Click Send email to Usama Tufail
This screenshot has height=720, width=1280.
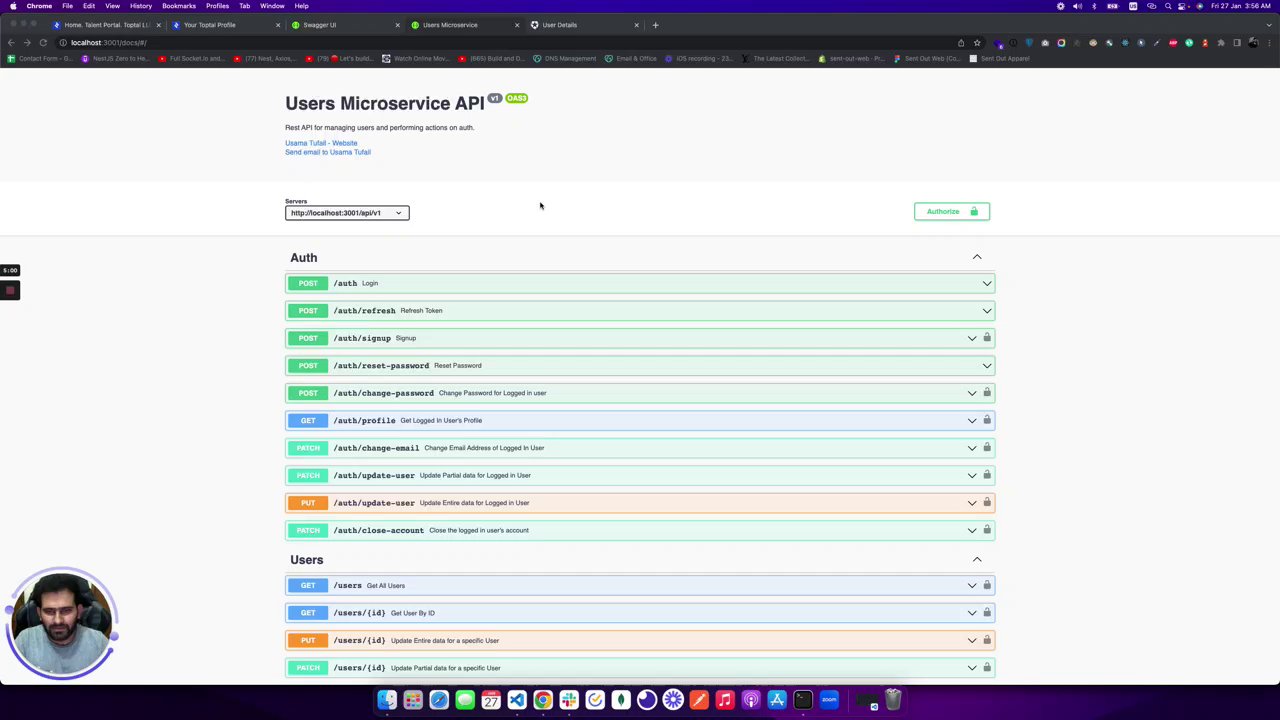coord(328,152)
